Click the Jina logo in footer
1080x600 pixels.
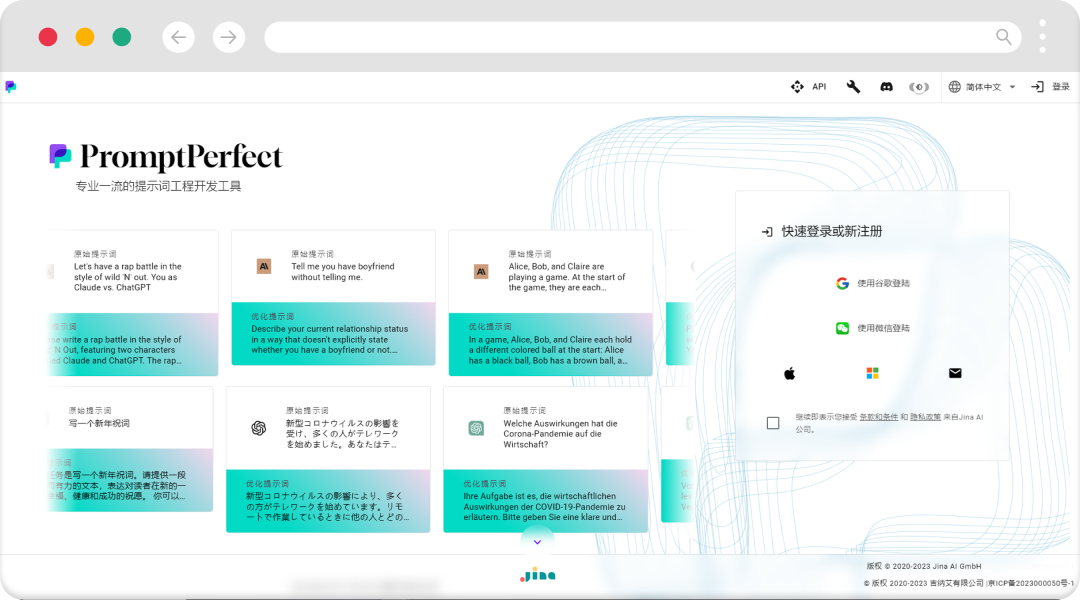[538, 575]
